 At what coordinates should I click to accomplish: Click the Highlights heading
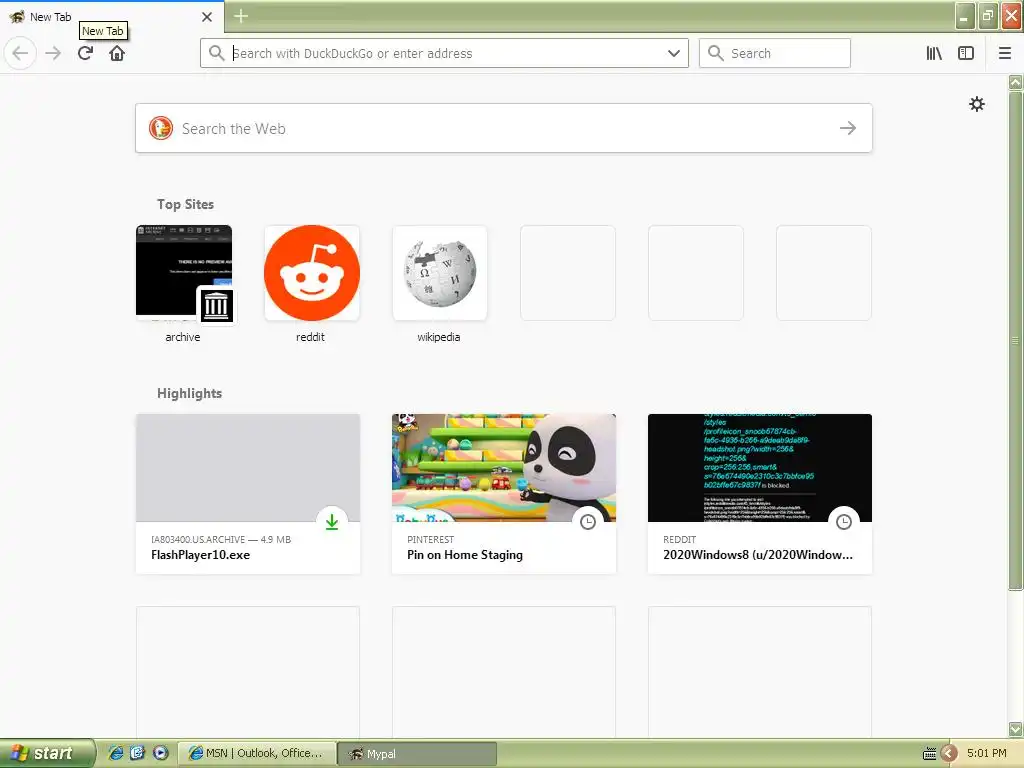[x=189, y=393]
